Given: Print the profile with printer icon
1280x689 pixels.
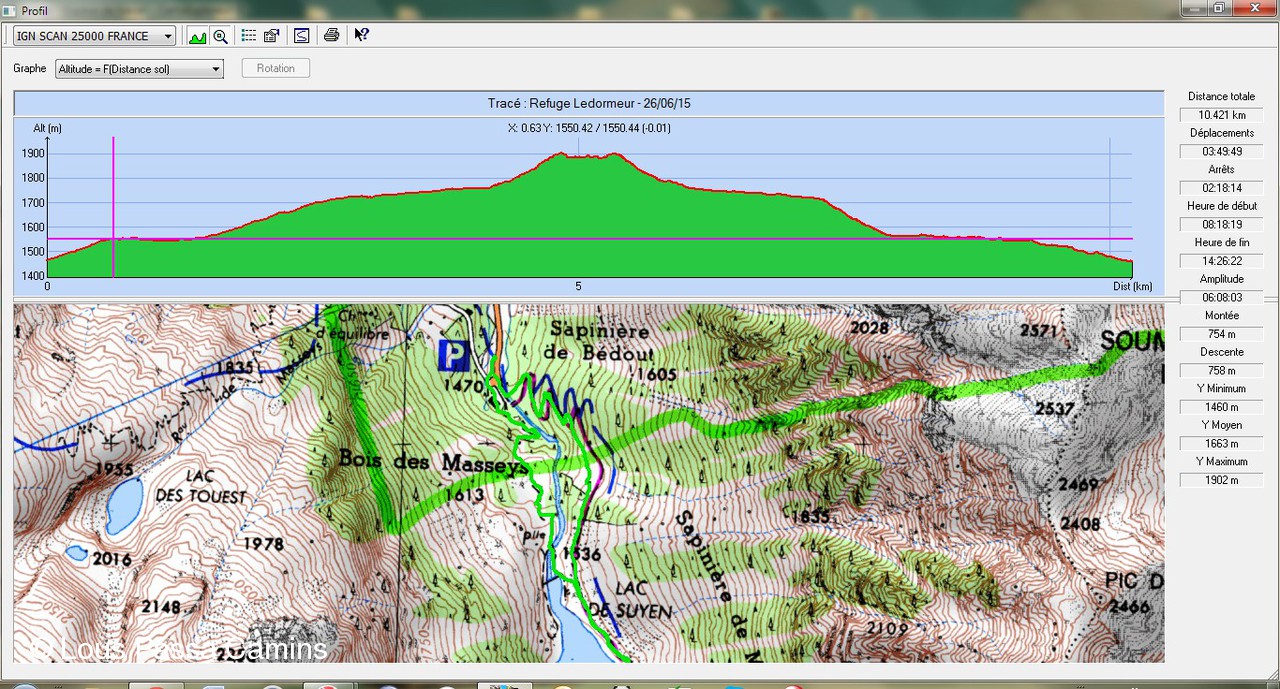Looking at the screenshot, I should [x=332, y=36].
